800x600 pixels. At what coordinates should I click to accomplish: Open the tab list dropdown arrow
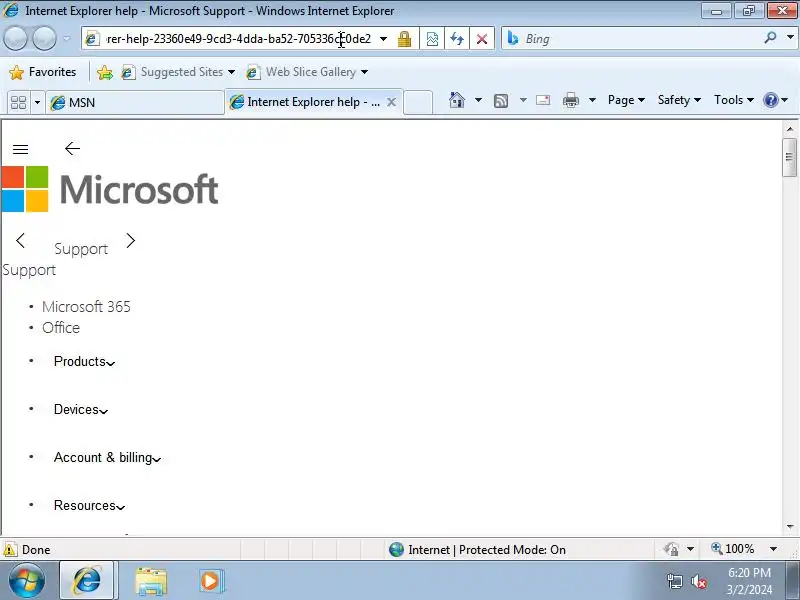pos(37,103)
